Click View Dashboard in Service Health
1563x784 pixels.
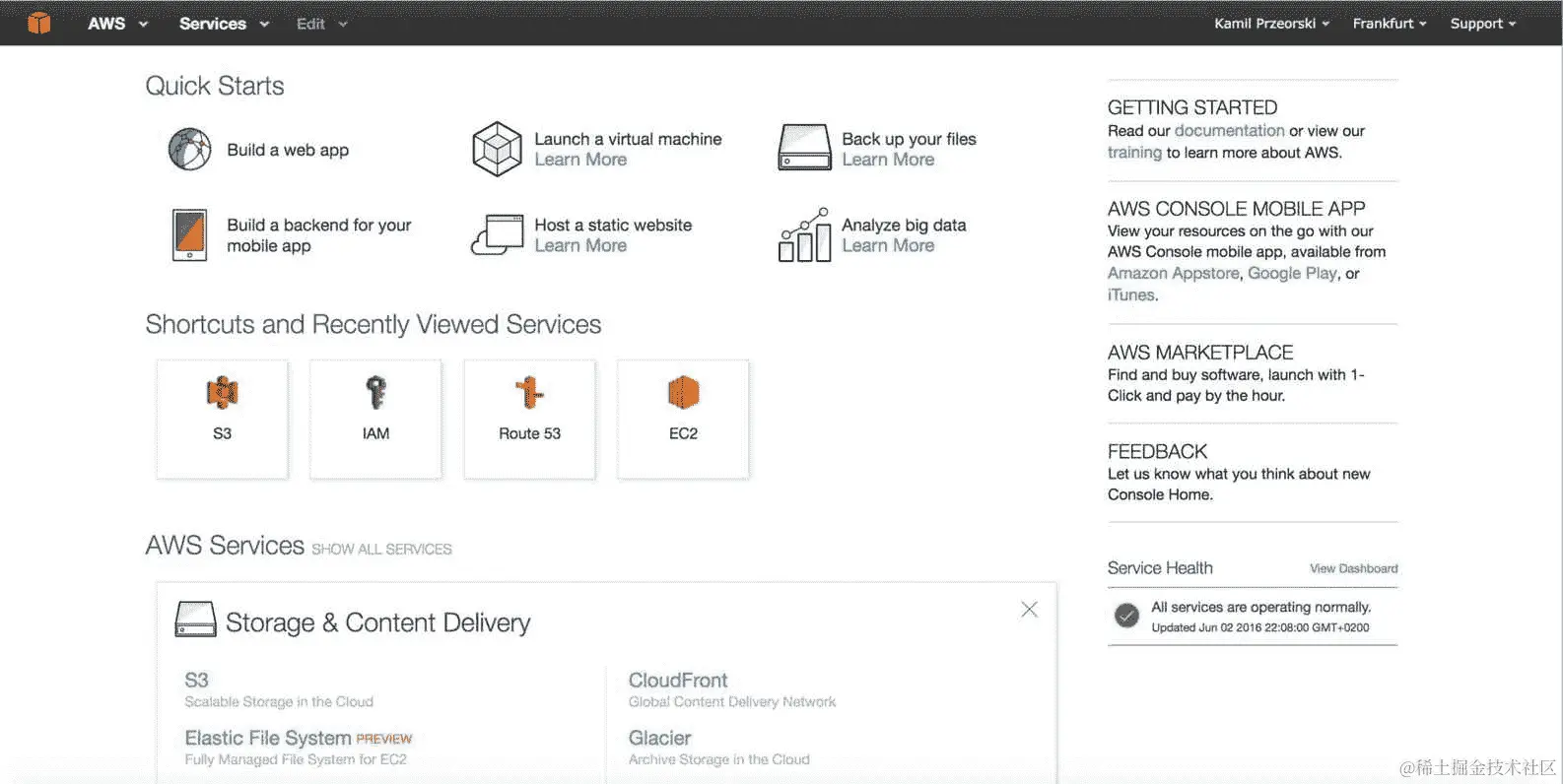1353,568
